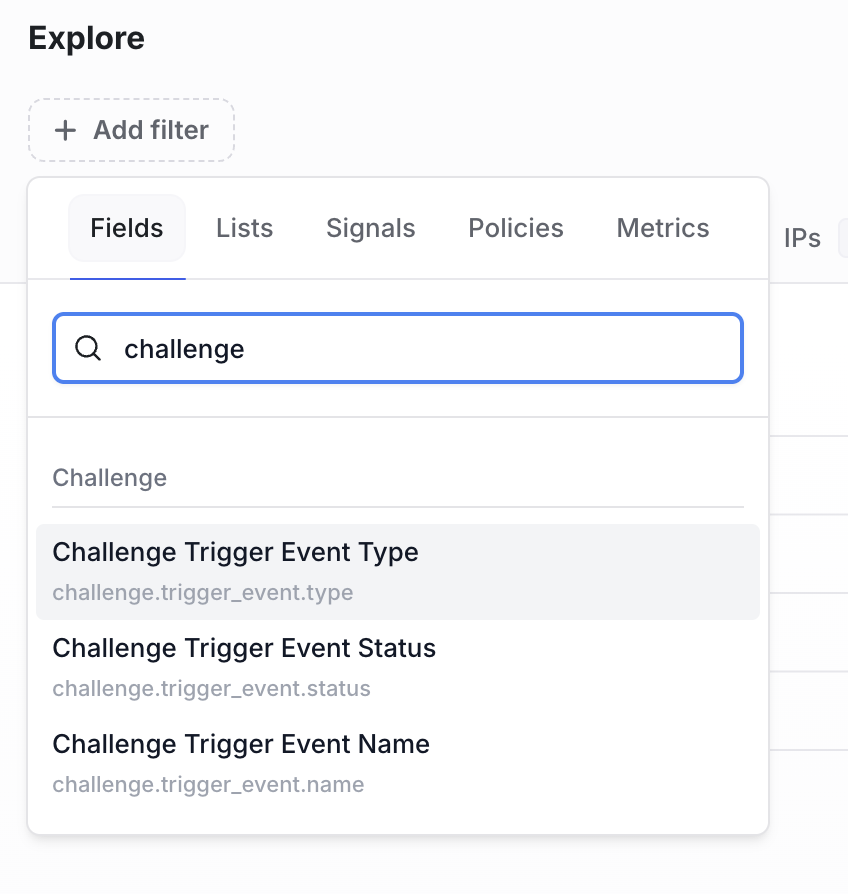This screenshot has height=894, width=848.
Task: Choose Challenge Trigger Event Type field
Action: click(398, 572)
